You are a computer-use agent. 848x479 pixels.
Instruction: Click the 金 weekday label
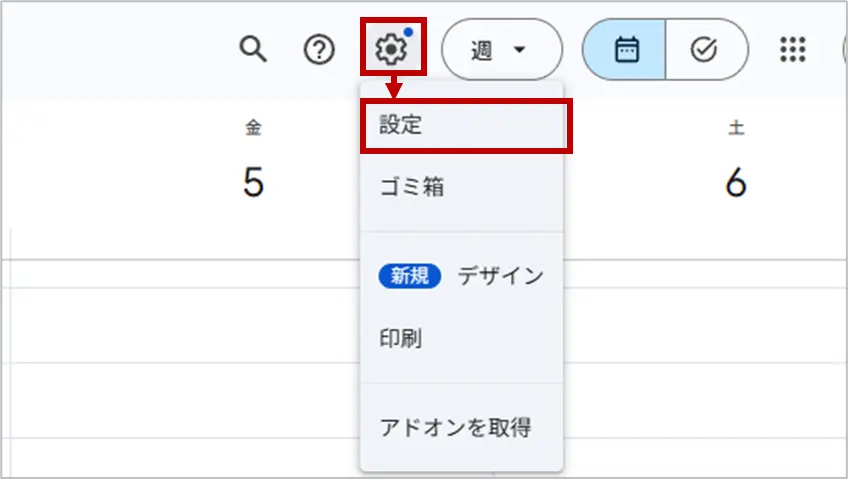coord(253,128)
